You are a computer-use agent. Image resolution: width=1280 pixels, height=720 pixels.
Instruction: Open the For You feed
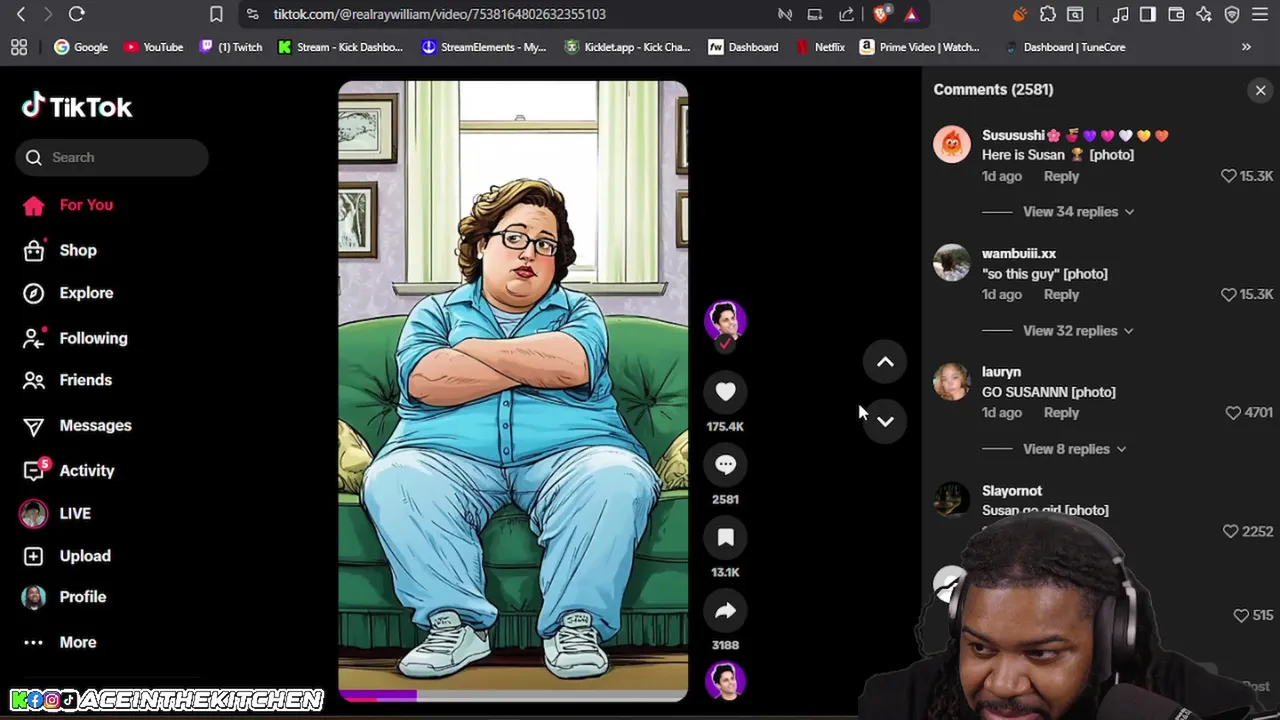[x=86, y=205]
